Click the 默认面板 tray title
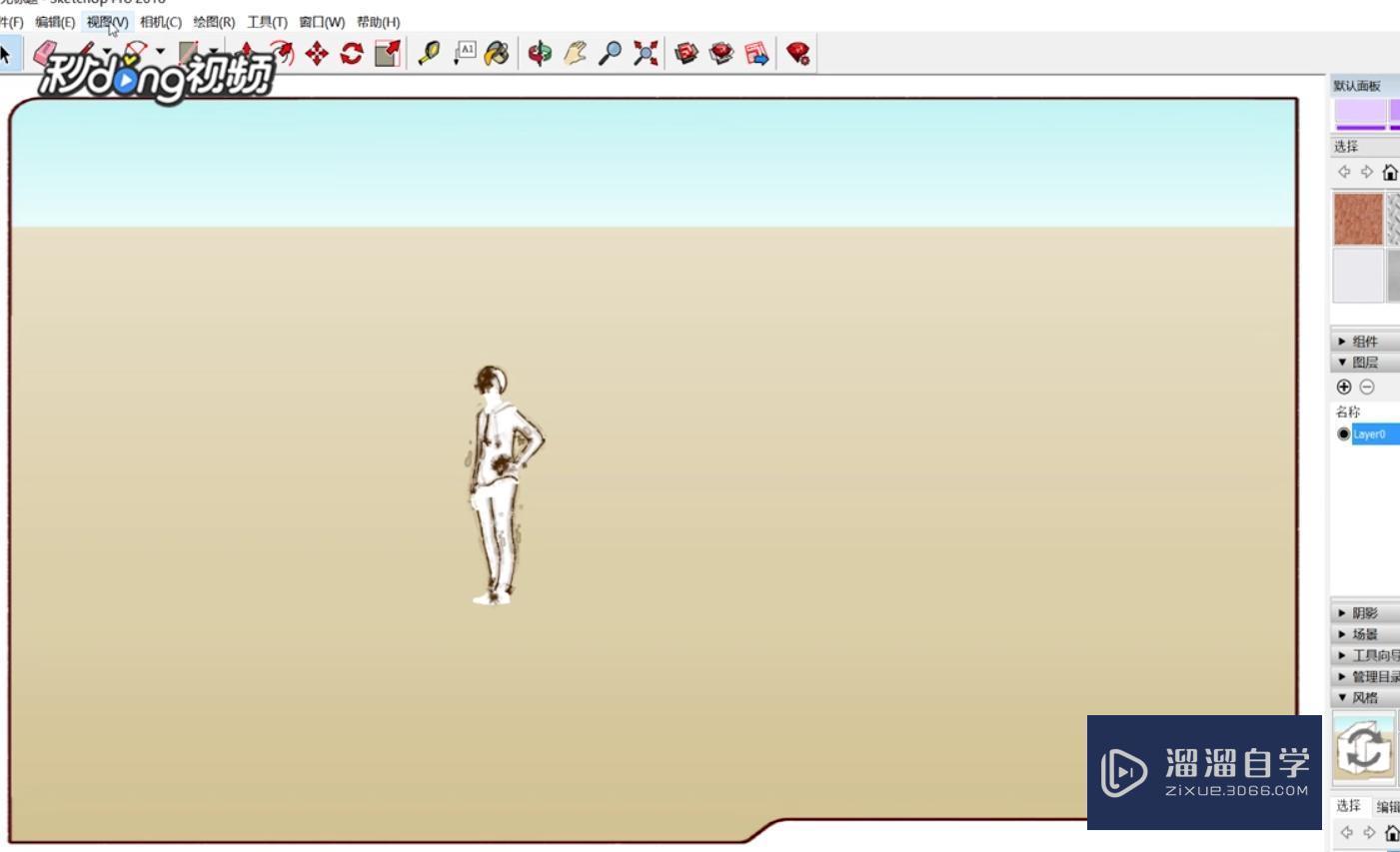 [1357, 86]
